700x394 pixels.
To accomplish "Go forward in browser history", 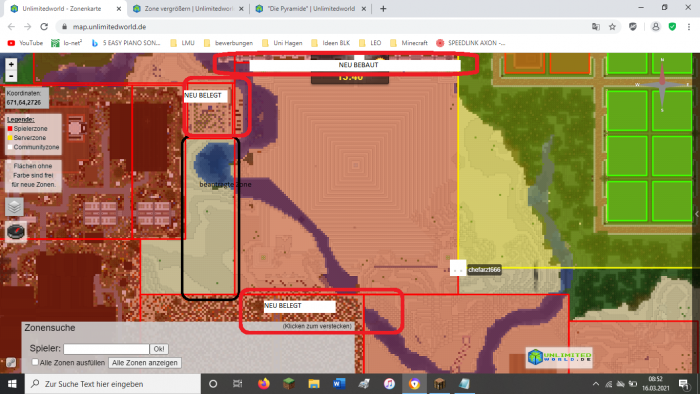I will click(x=28, y=27).
